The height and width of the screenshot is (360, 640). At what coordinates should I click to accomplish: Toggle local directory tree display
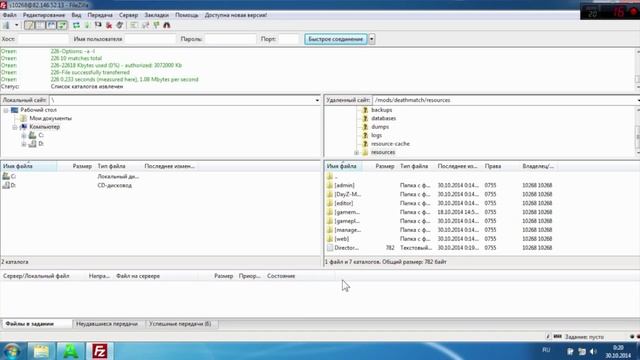[40, 25]
